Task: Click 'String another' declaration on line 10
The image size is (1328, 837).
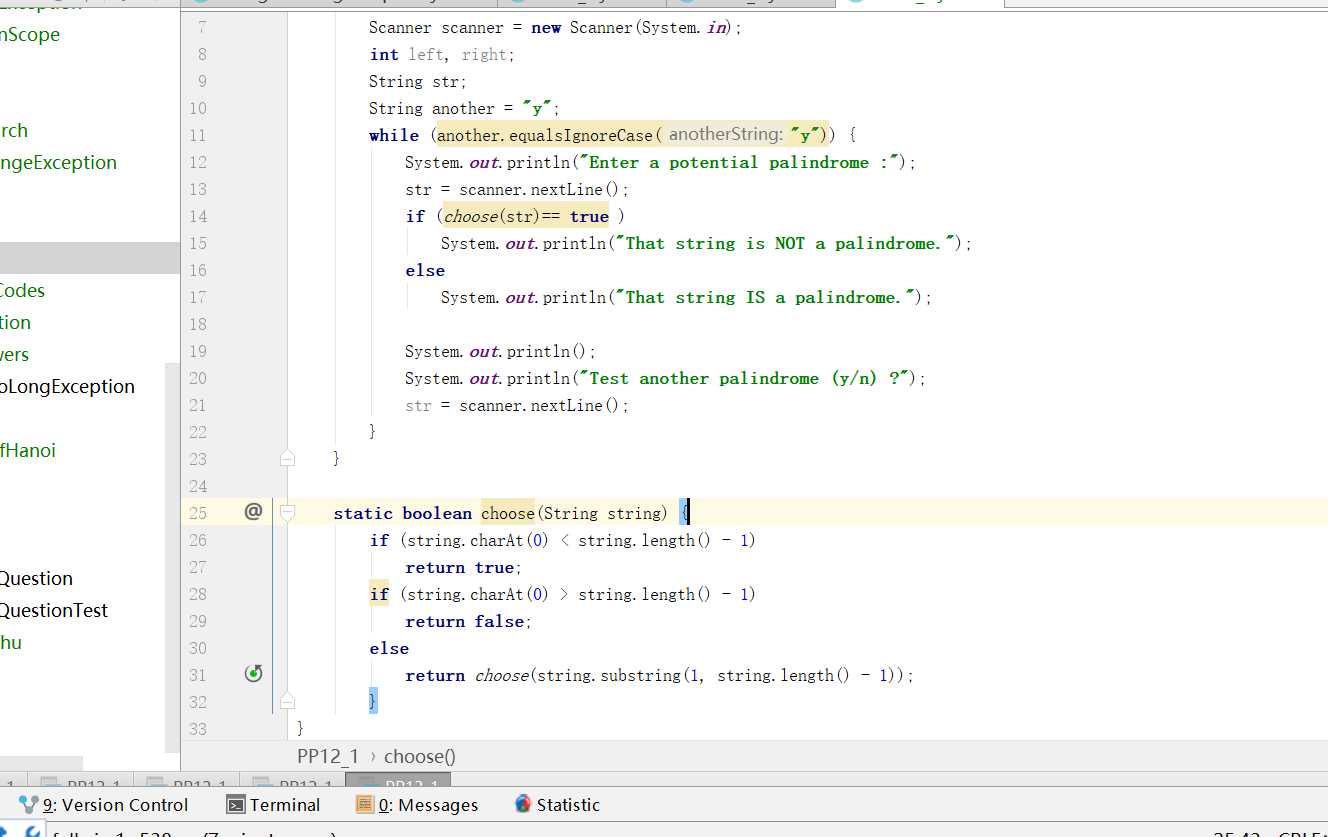Action: point(432,108)
